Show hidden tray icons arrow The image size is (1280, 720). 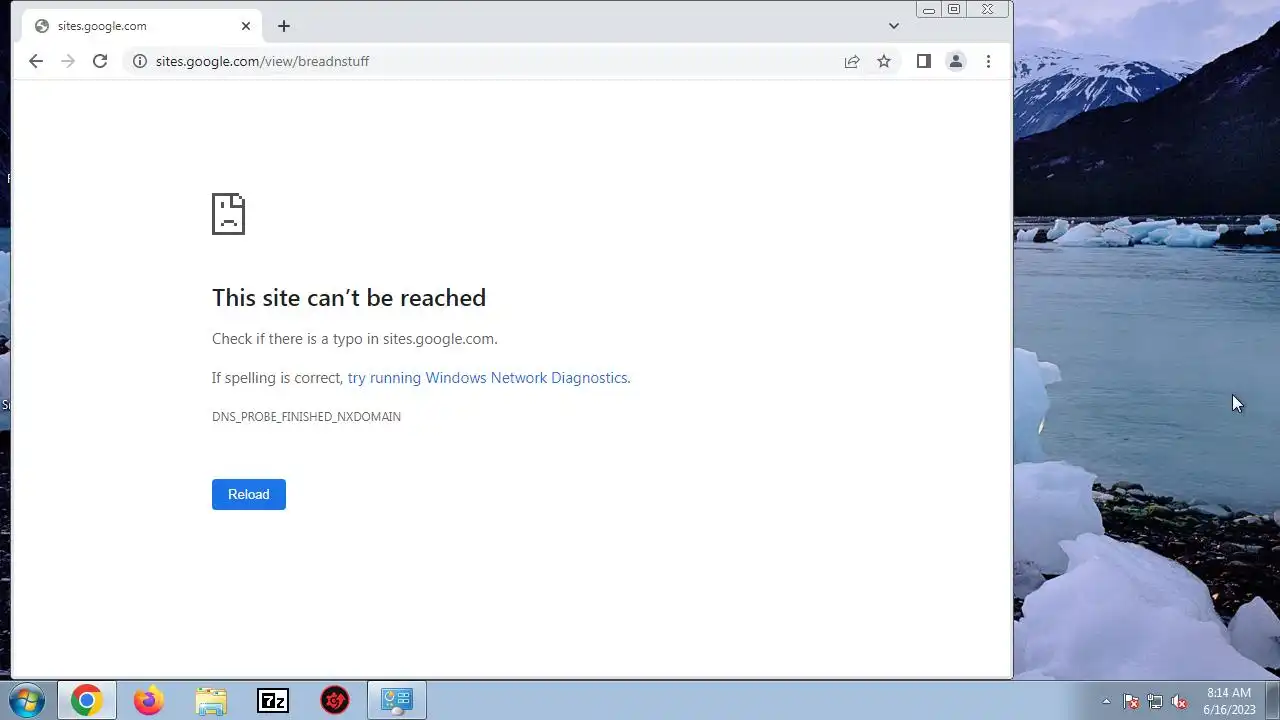click(x=1106, y=701)
